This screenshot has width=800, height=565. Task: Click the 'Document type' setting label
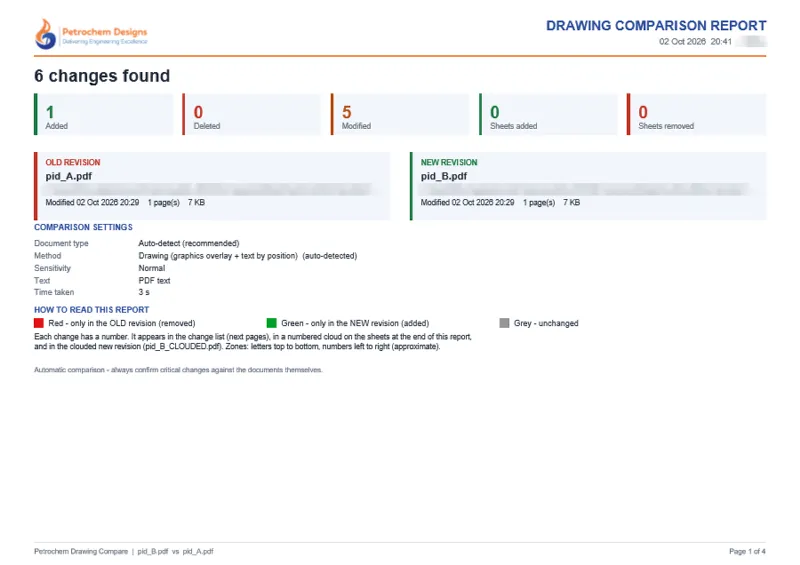tap(61, 243)
